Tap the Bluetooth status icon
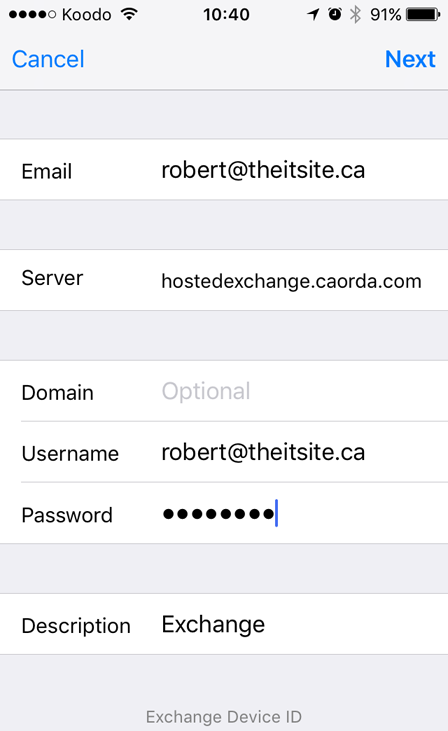This screenshot has width=448, height=731. tap(355, 14)
